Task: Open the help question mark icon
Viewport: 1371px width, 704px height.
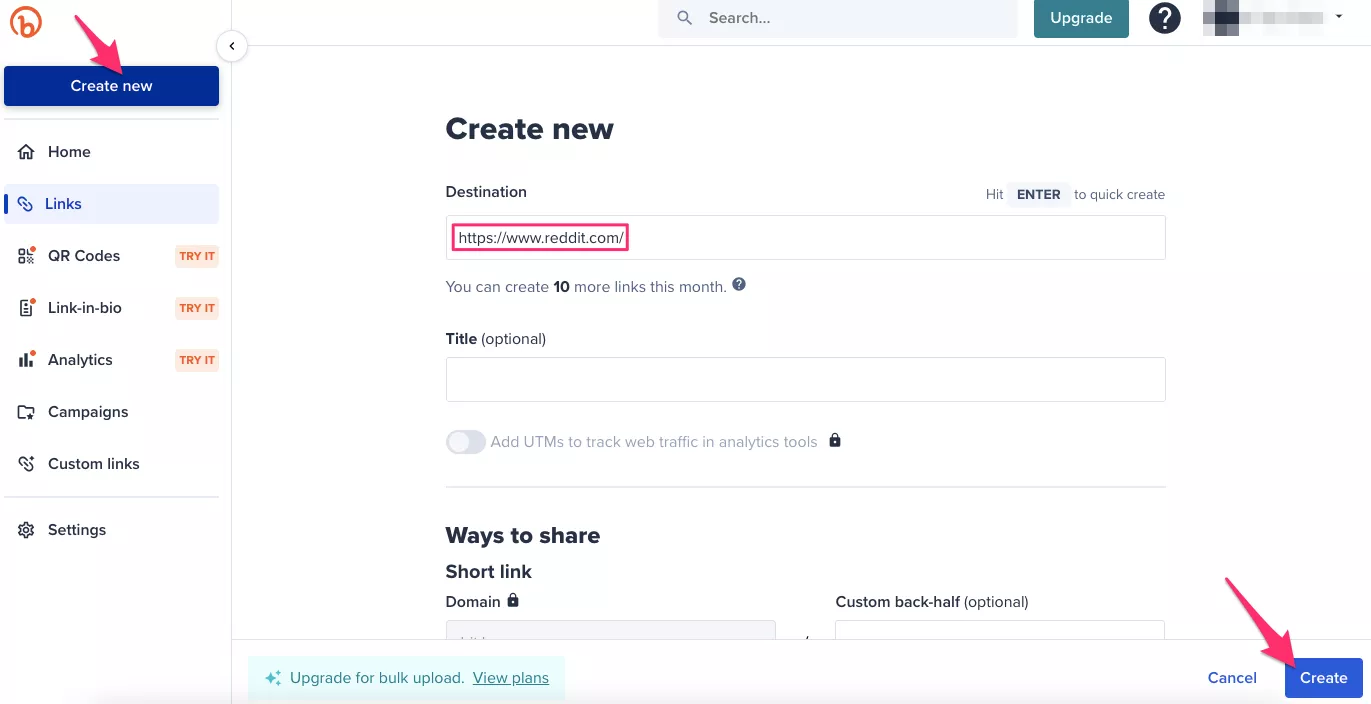Action: [x=1165, y=18]
